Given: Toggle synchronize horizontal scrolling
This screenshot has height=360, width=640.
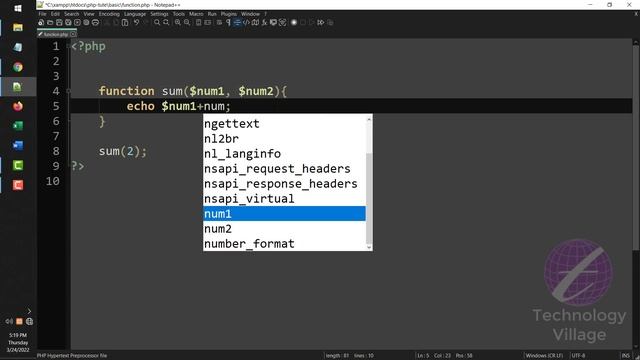Looking at the screenshot, I should pyautogui.click(x=207, y=22).
